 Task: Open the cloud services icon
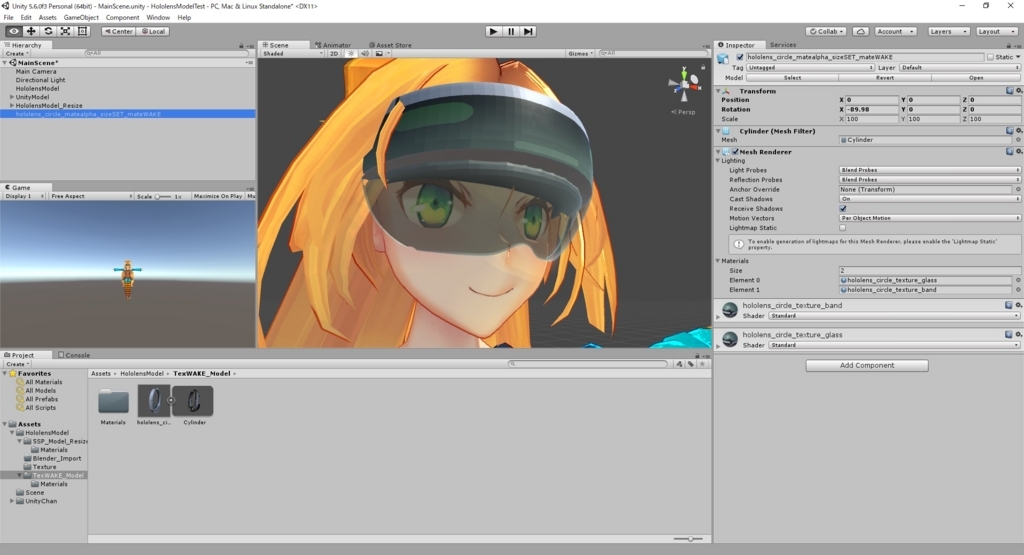[861, 31]
